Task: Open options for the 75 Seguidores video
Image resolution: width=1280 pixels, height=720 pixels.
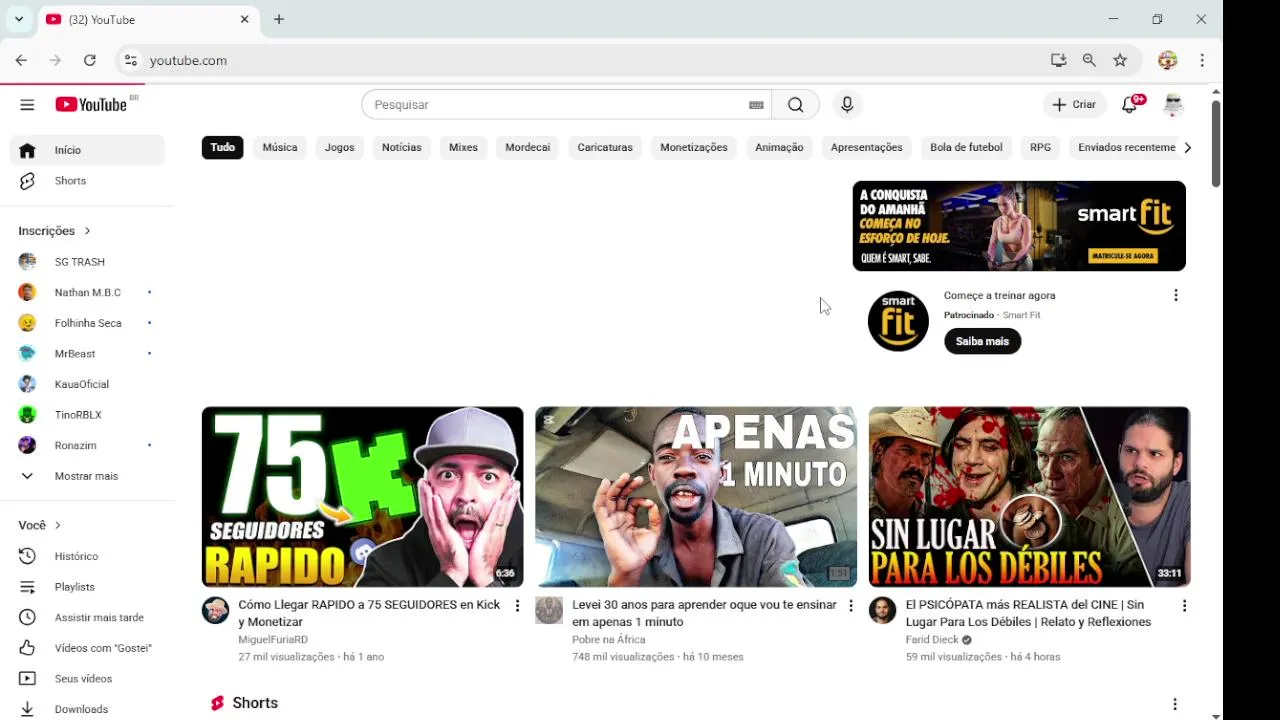Action: point(517,606)
